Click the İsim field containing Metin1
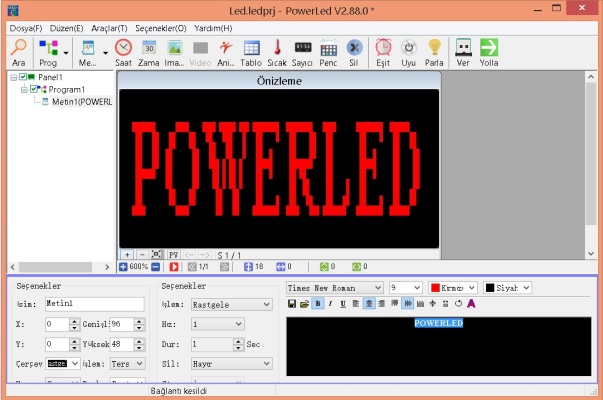The image size is (603, 400). pyautogui.click(x=95, y=304)
